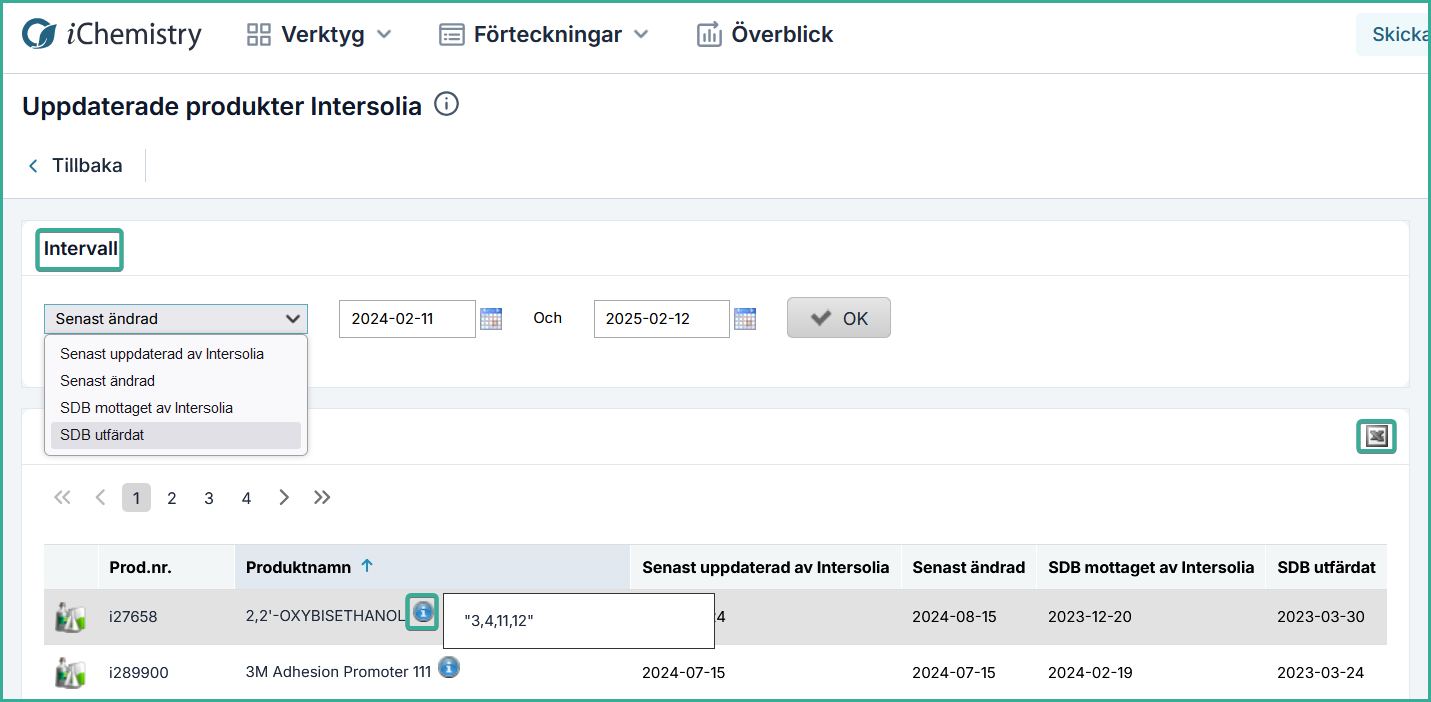Click SDB mottaget date 2023-12-20
1431x702 pixels.
click(x=1090, y=617)
